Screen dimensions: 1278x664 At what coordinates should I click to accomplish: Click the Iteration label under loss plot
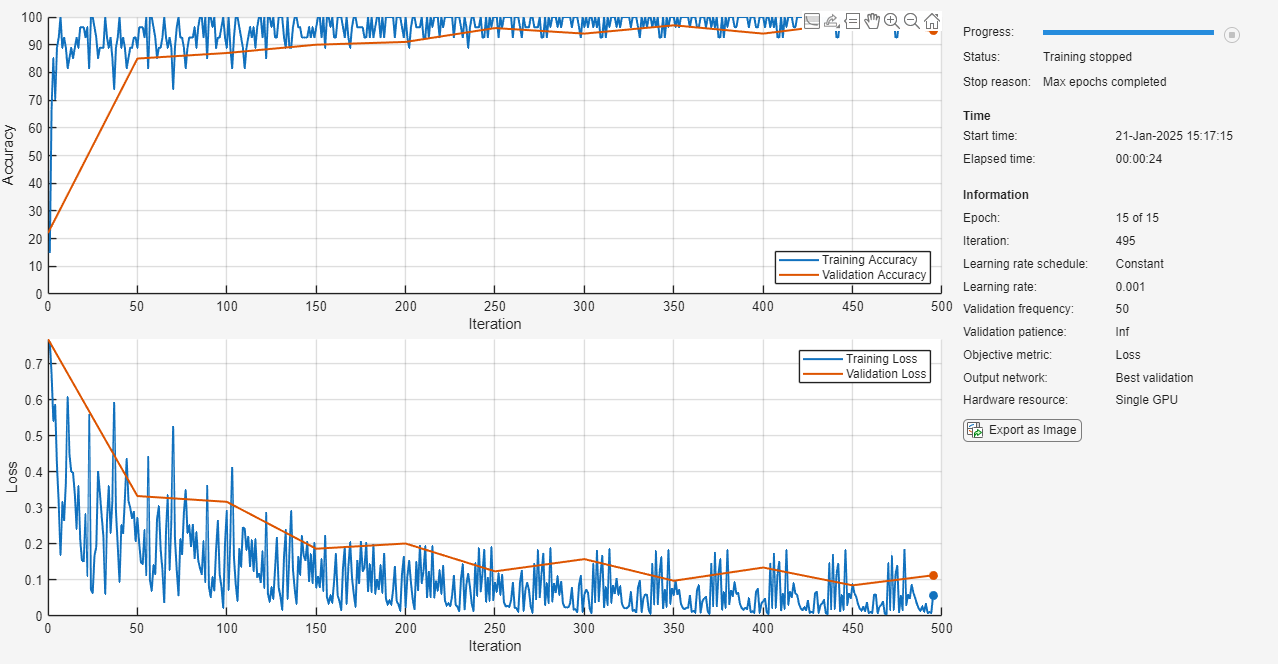(x=495, y=646)
